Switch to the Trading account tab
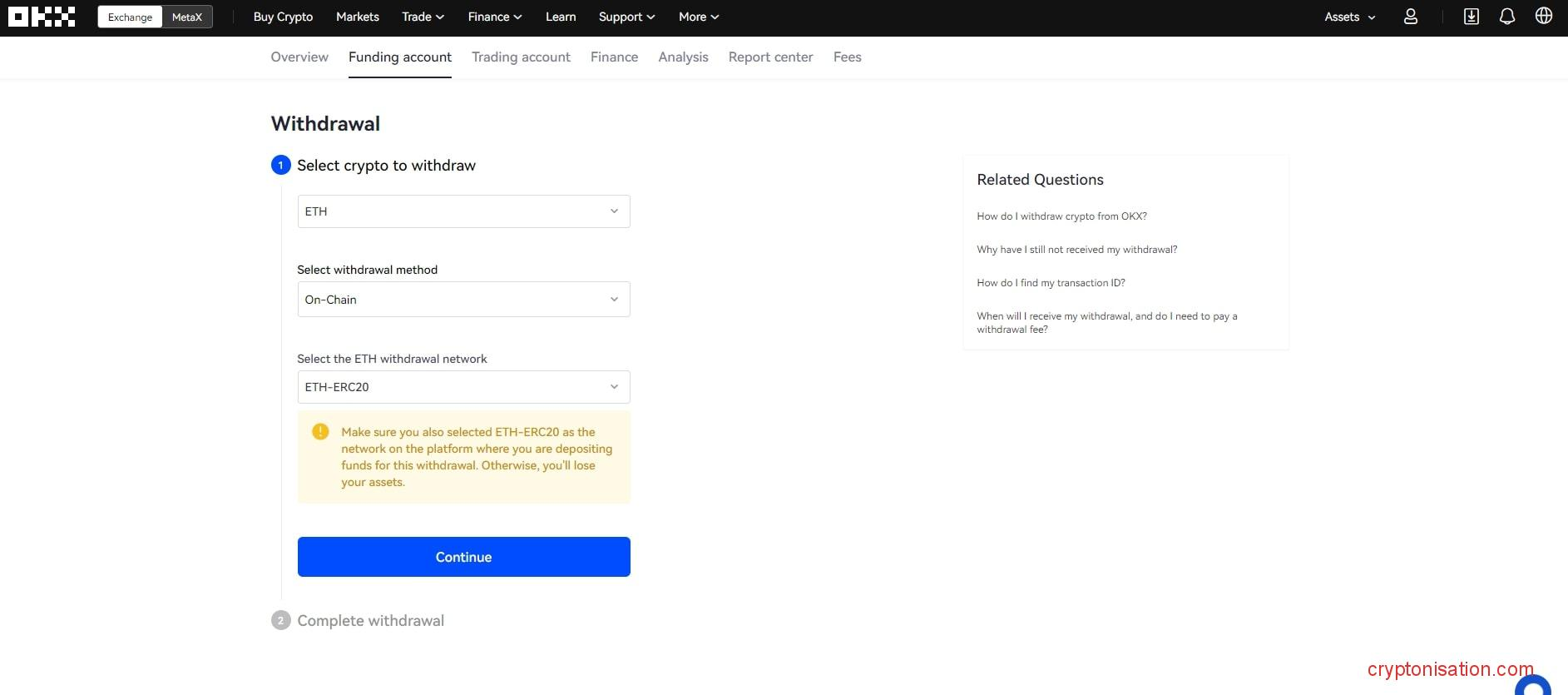Image resolution: width=1568 pixels, height=695 pixels. point(521,57)
